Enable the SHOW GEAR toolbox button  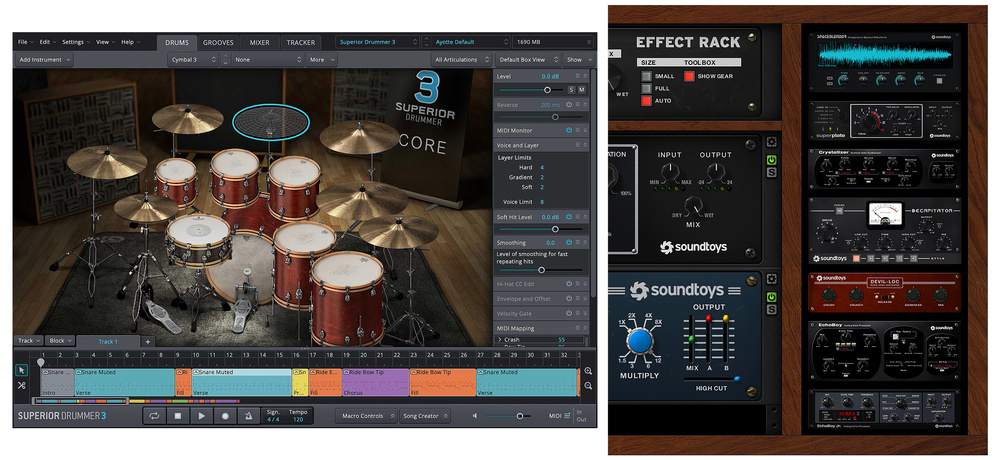(688, 76)
